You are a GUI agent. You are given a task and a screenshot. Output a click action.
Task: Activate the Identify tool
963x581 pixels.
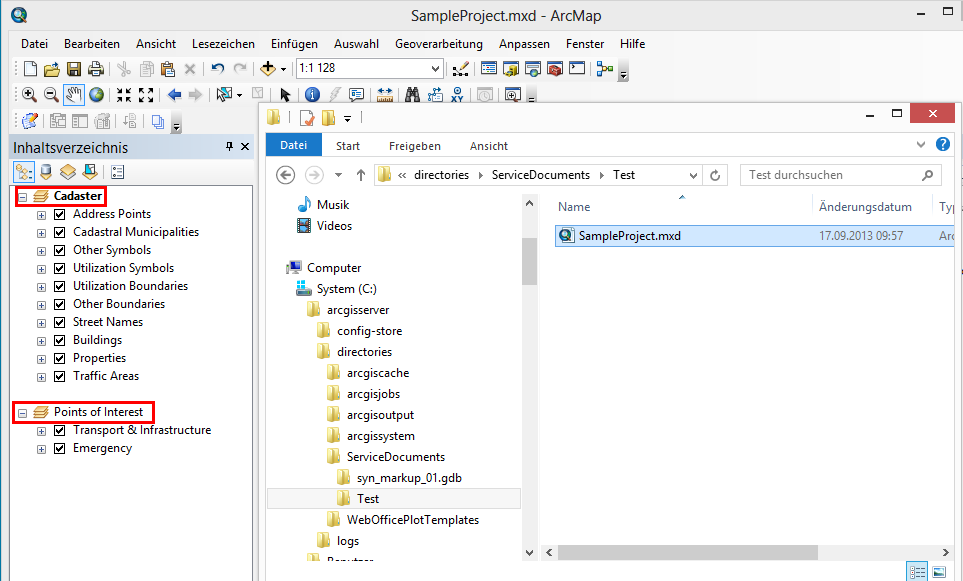(x=311, y=94)
